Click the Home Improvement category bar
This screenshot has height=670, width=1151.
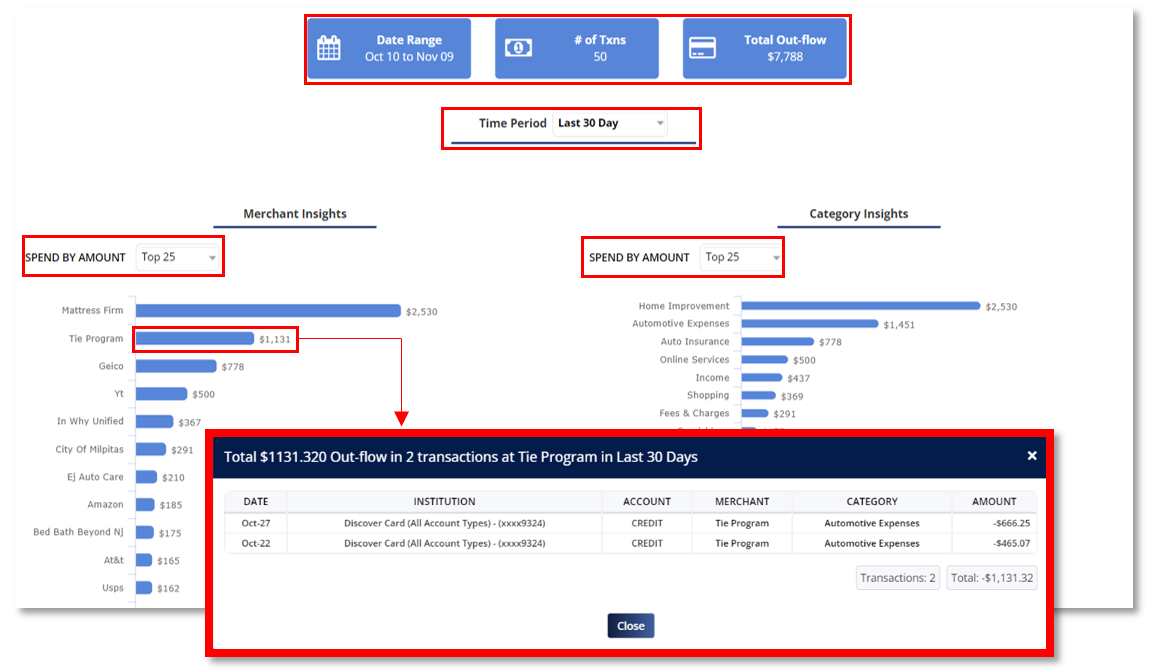860,306
